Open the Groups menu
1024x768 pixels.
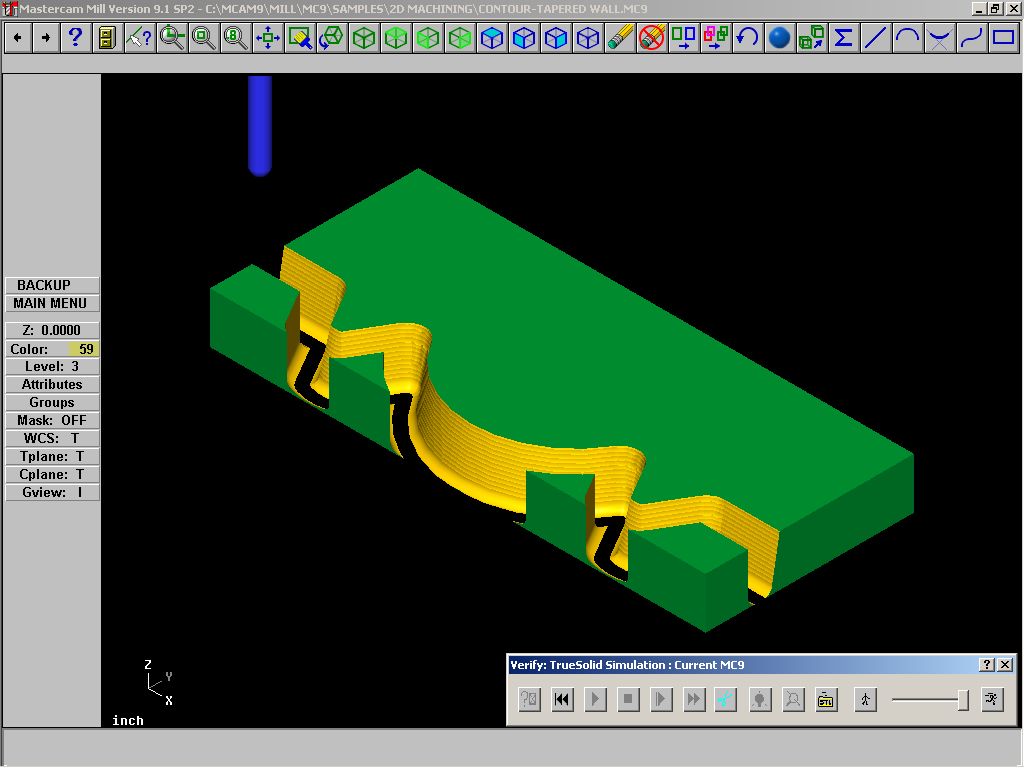click(52, 403)
